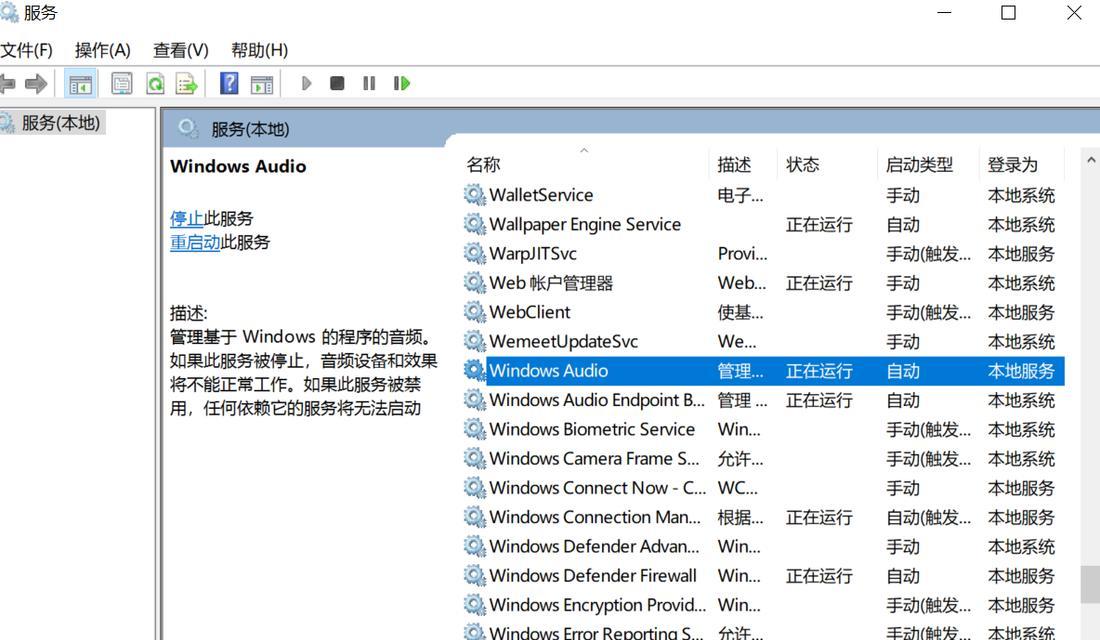Select Windows Encryption Provid... row
Screen dimensions: 1100x640
pyautogui.click(x=598, y=605)
